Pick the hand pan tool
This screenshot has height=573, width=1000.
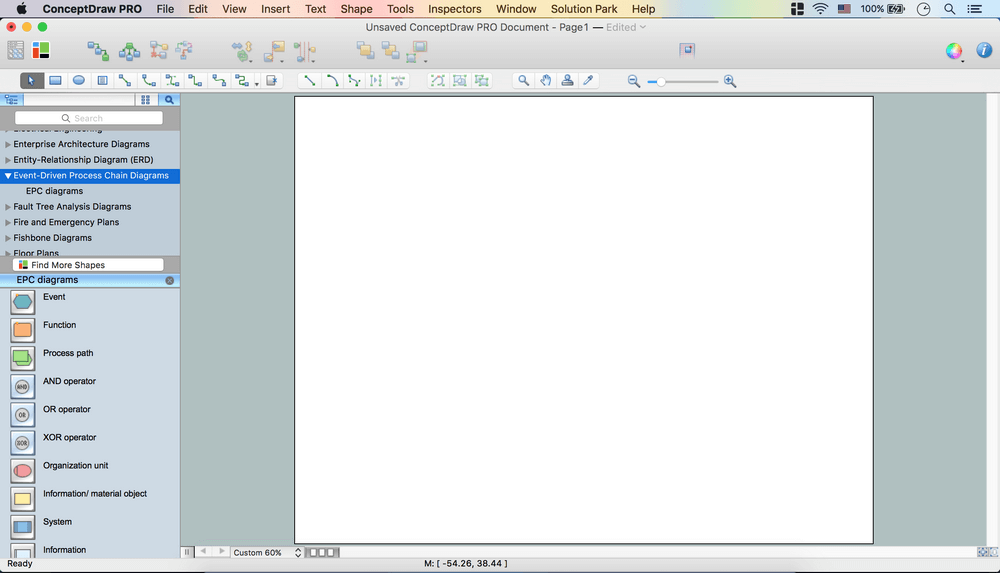(x=546, y=81)
